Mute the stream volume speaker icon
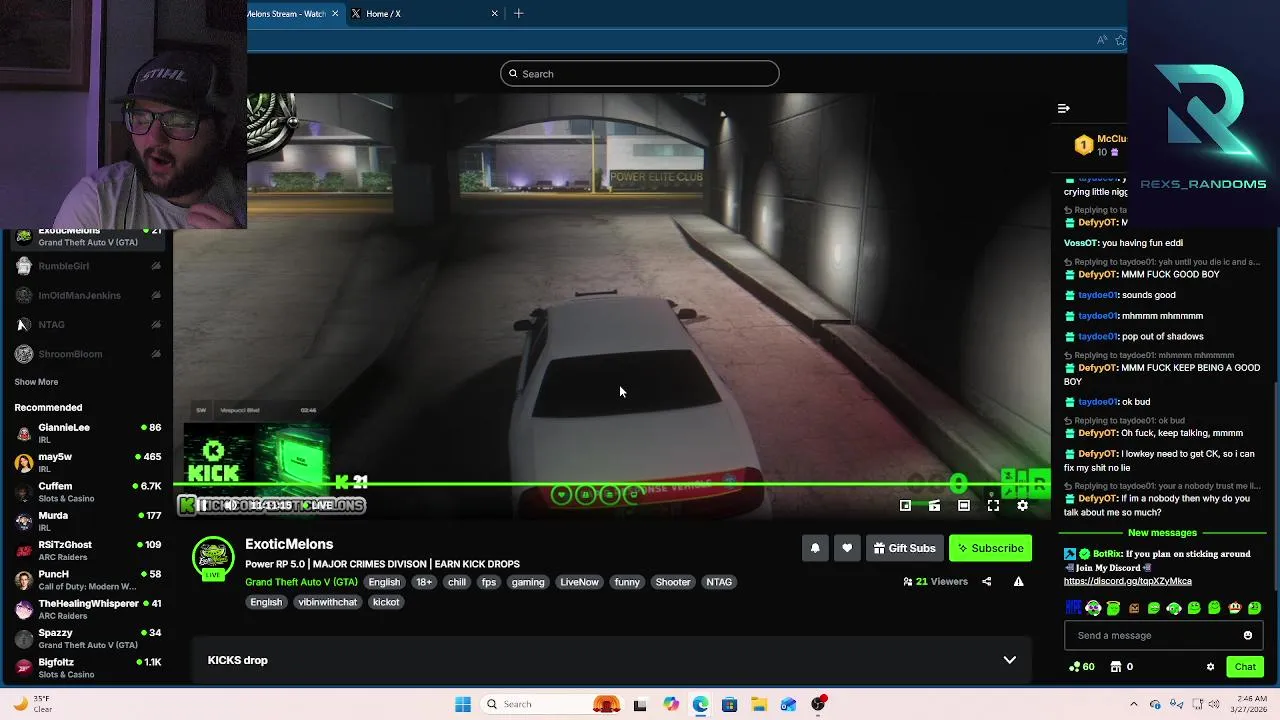The image size is (1280, 720). (x=229, y=506)
